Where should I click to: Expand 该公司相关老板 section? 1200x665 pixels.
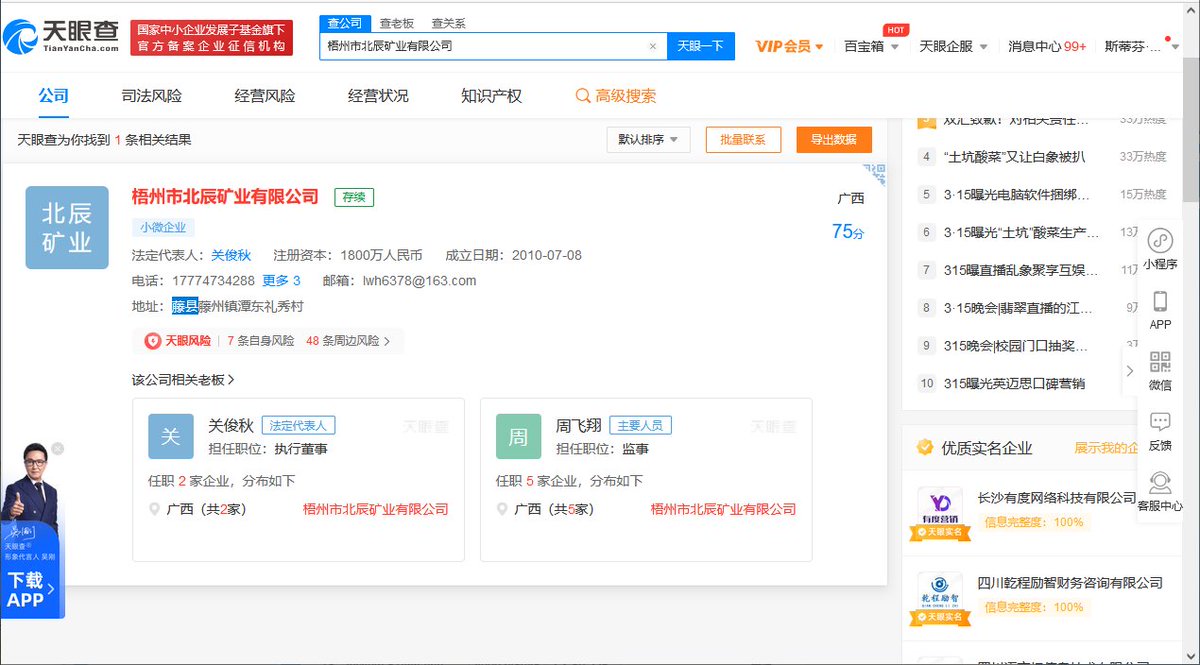pyautogui.click(x=183, y=380)
